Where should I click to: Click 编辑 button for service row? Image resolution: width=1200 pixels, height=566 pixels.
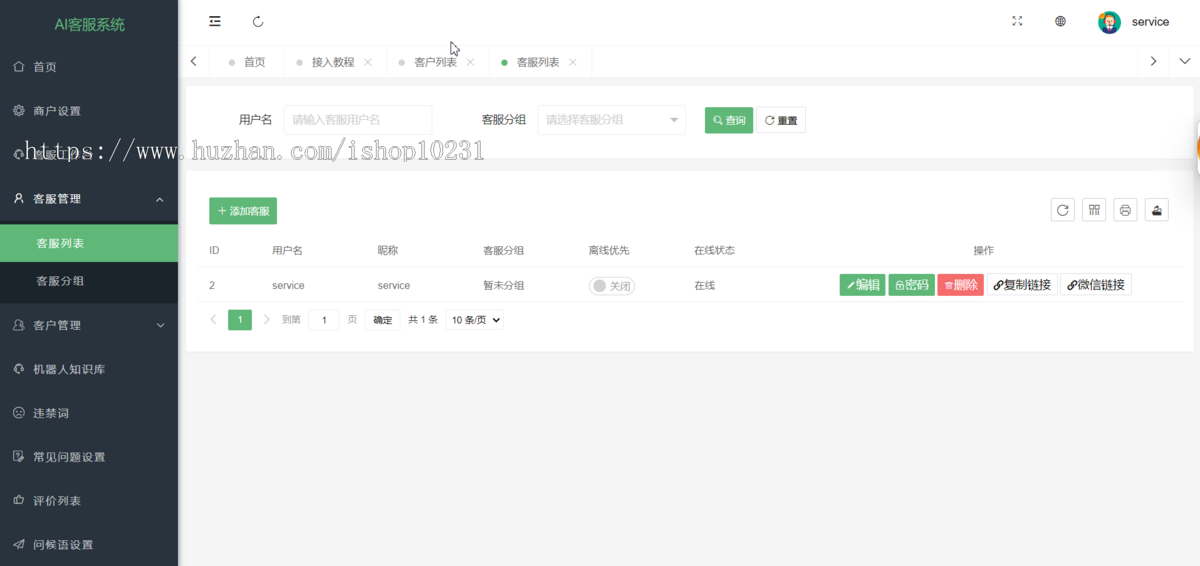point(862,285)
